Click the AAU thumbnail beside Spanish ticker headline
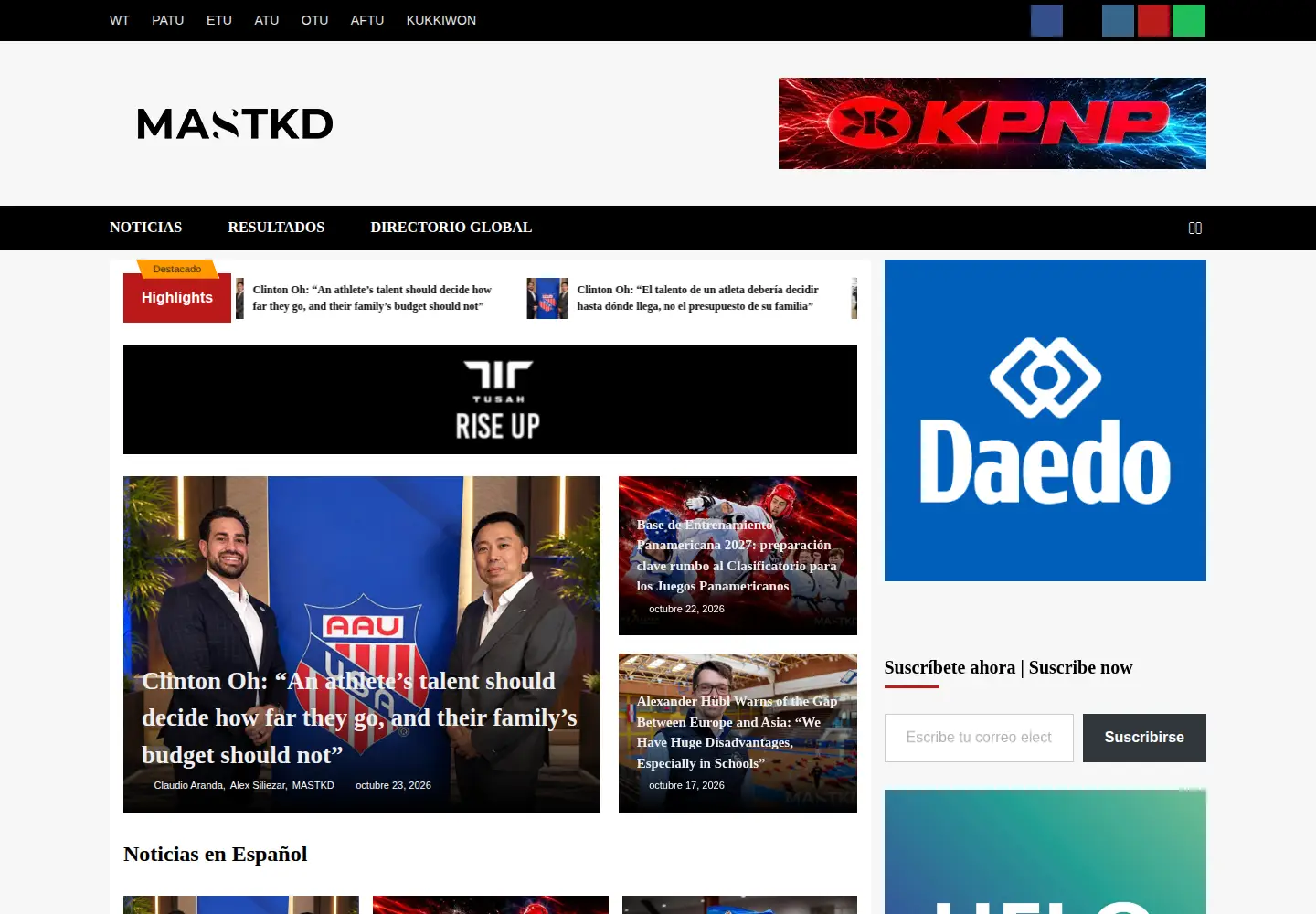 click(x=547, y=298)
